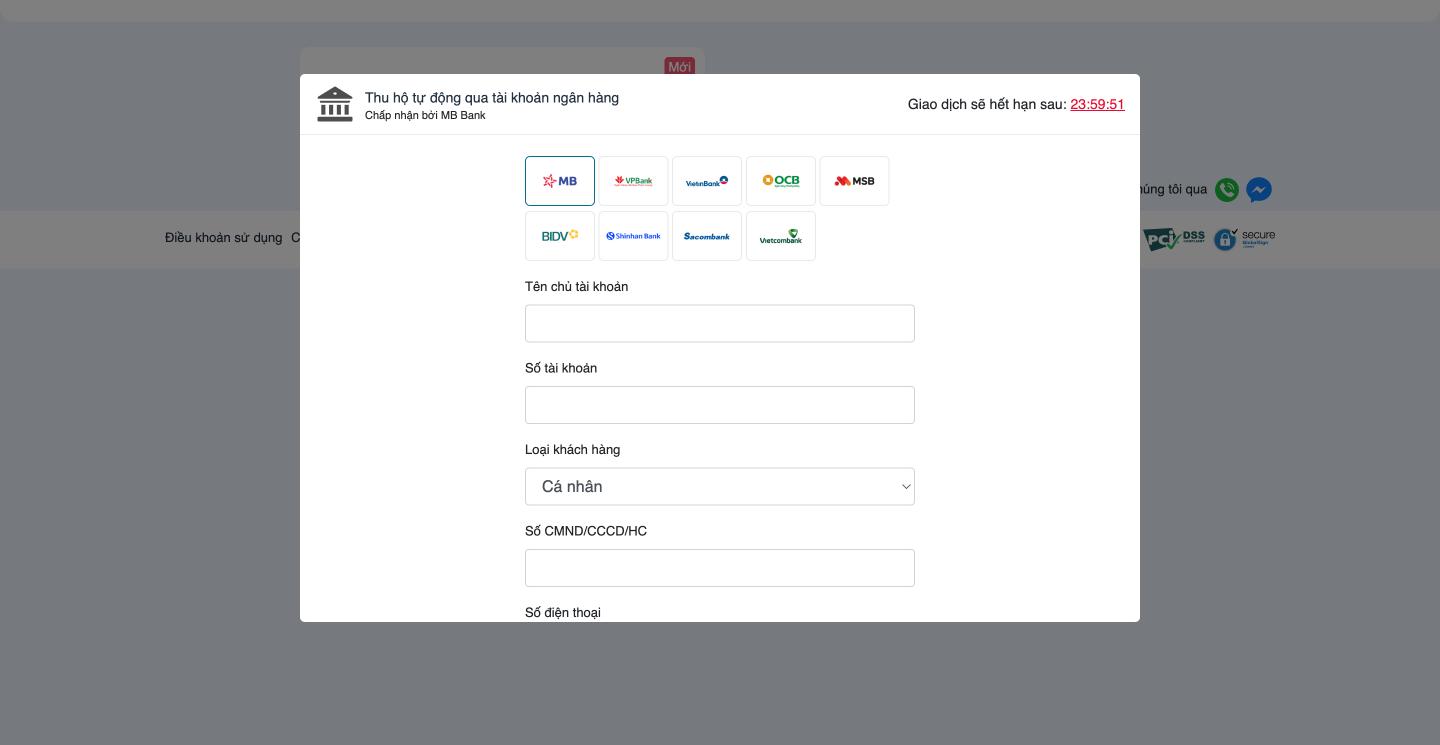Screen dimensions: 1440x745
Task: Select the Vietcombank logo
Action: coord(781,236)
